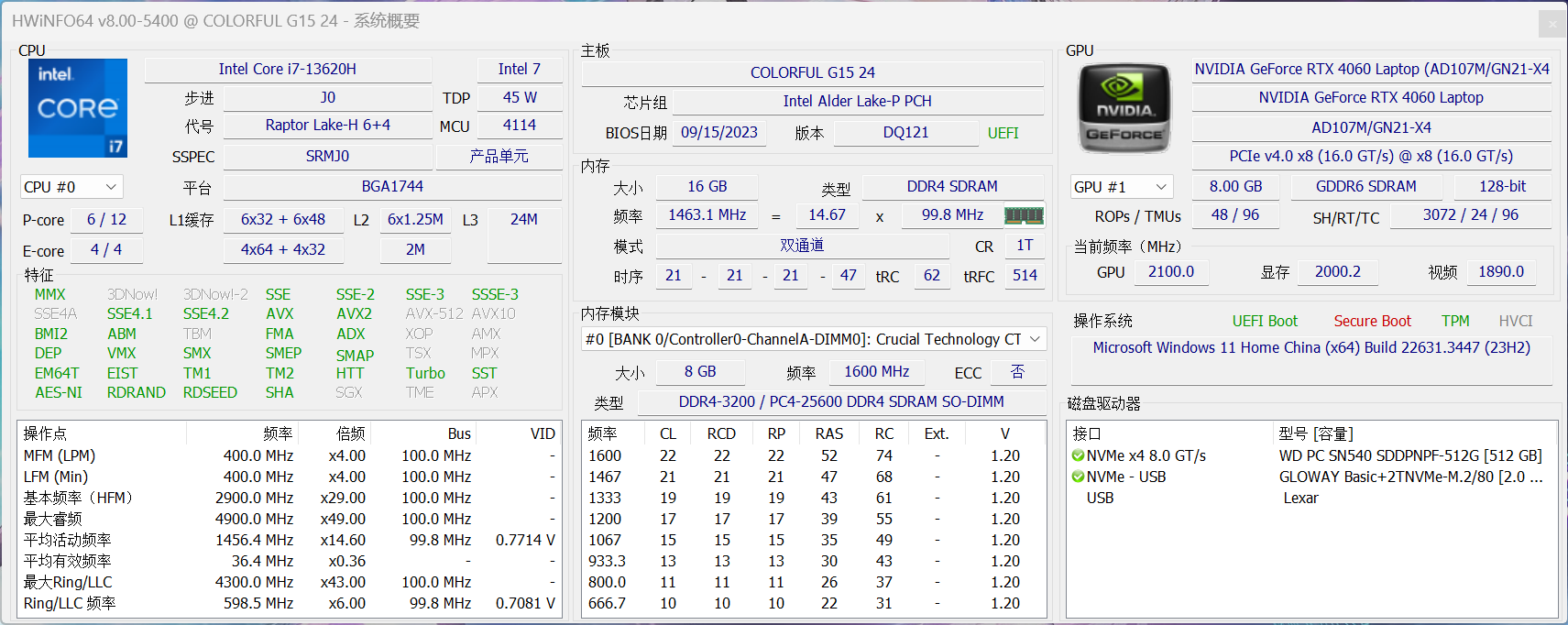
Task: Click the UEFI Boot status label
Action: tap(1265, 321)
